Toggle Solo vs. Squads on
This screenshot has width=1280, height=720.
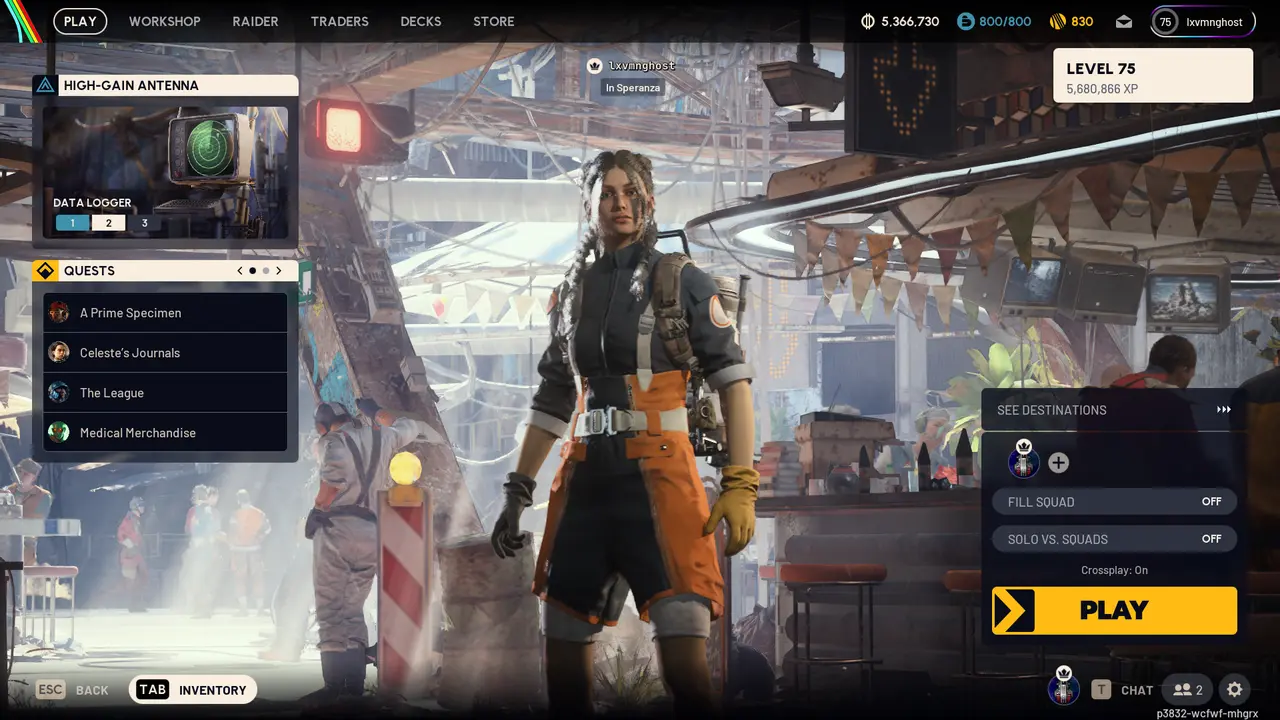(1114, 539)
